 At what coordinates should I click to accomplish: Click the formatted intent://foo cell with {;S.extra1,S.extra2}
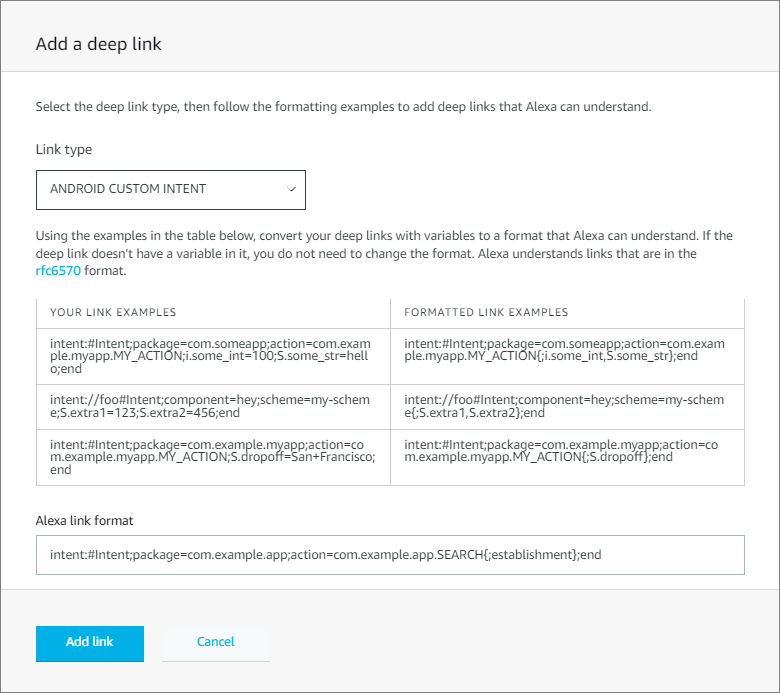click(x=567, y=406)
